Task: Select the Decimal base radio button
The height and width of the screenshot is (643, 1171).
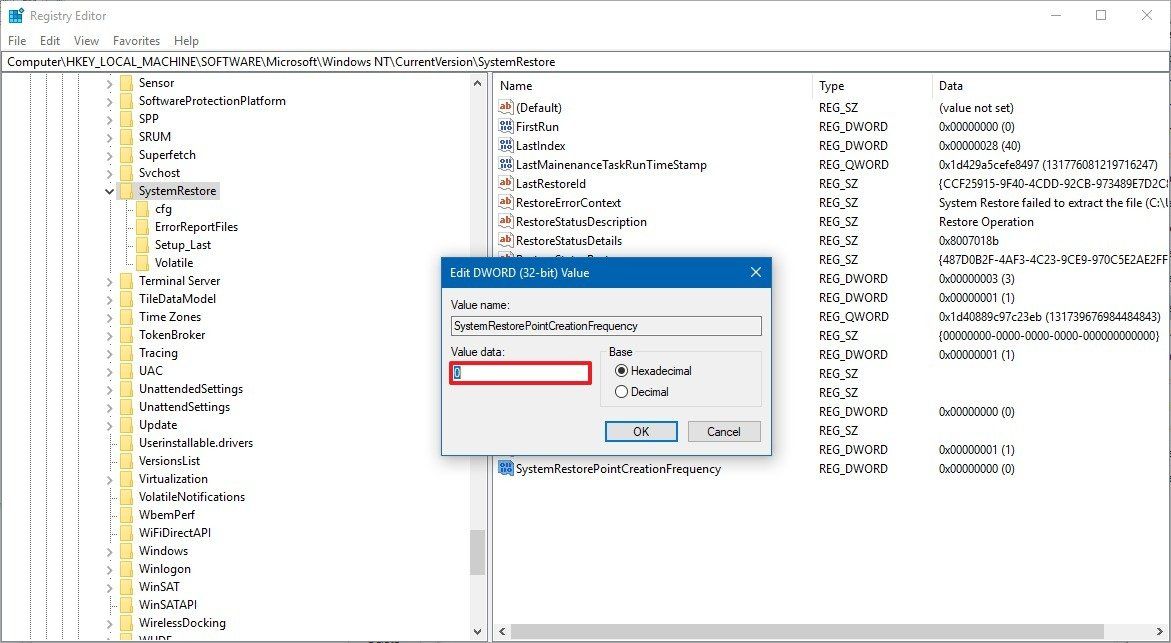Action: (623, 392)
